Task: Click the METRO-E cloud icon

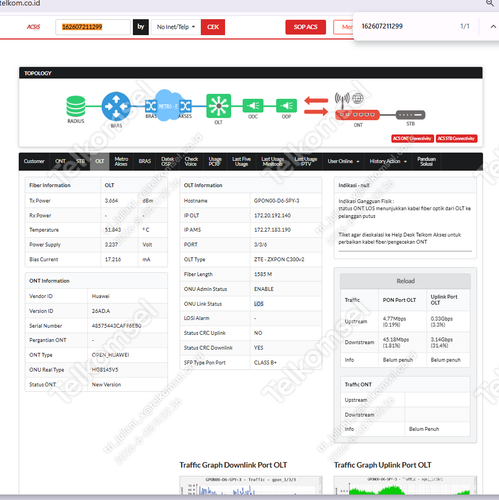Action: (x=168, y=106)
